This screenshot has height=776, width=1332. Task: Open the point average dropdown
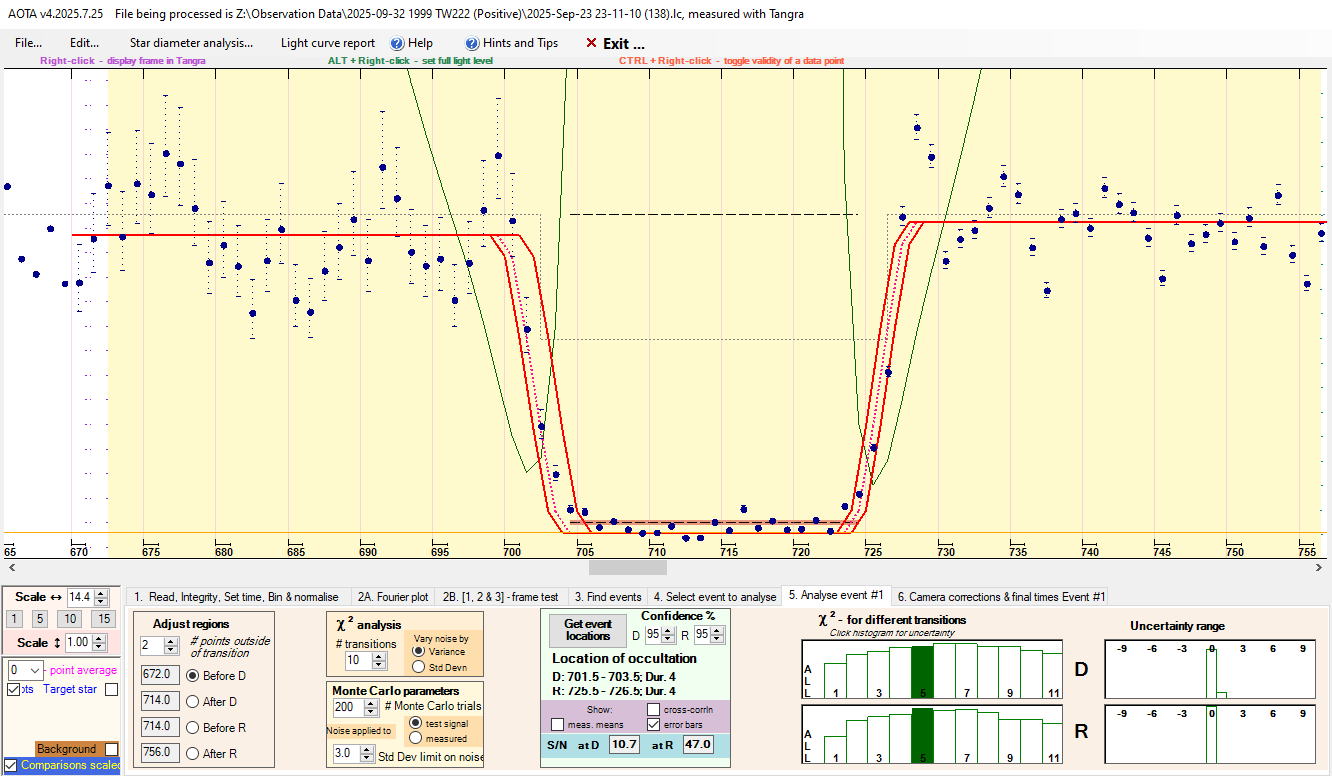pos(26,670)
